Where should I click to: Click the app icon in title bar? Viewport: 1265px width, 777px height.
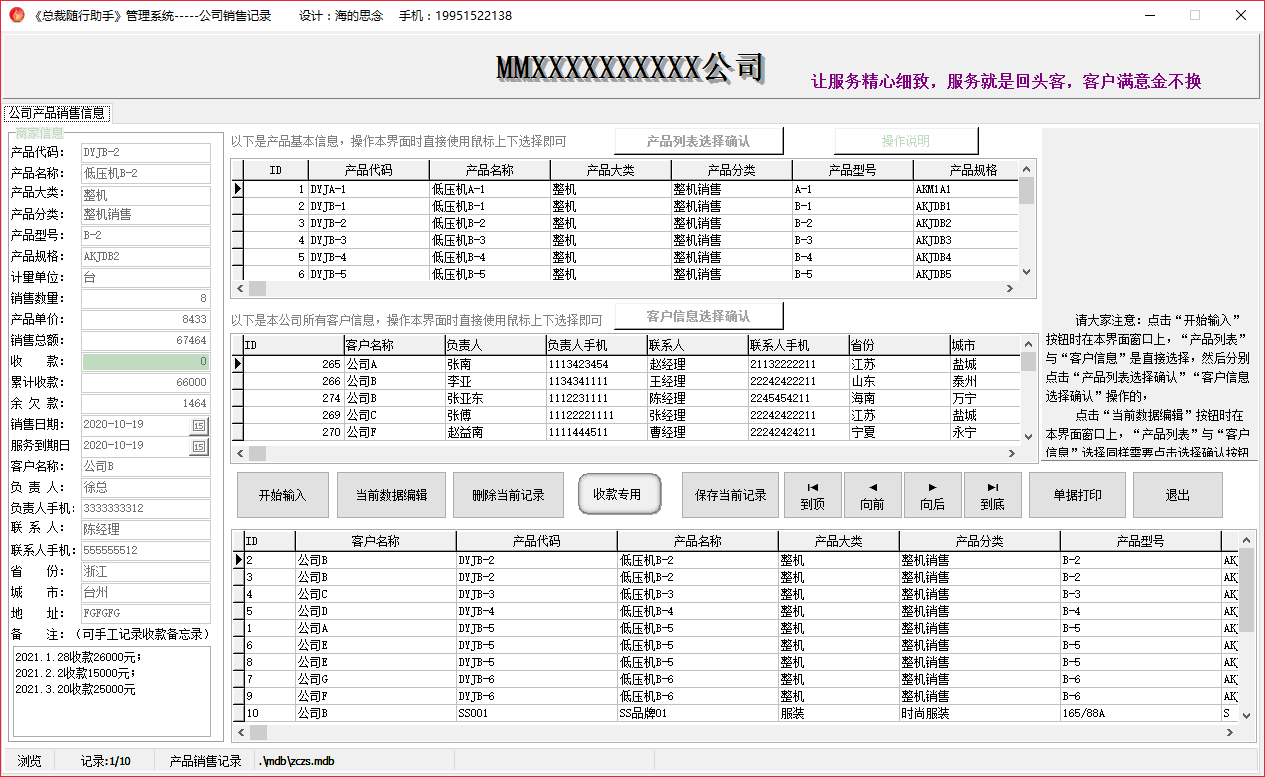point(16,15)
